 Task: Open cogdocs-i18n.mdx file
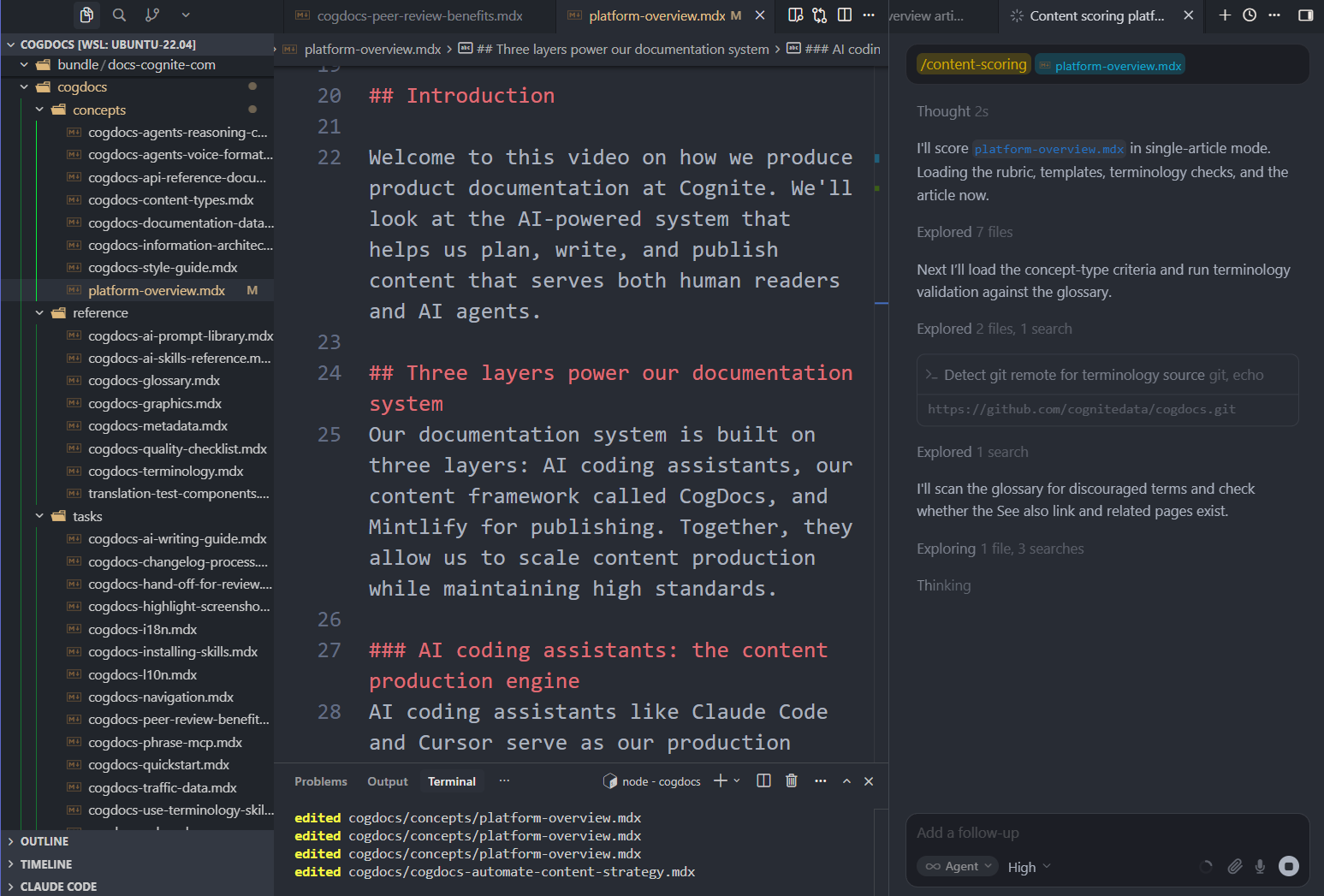click(x=142, y=630)
